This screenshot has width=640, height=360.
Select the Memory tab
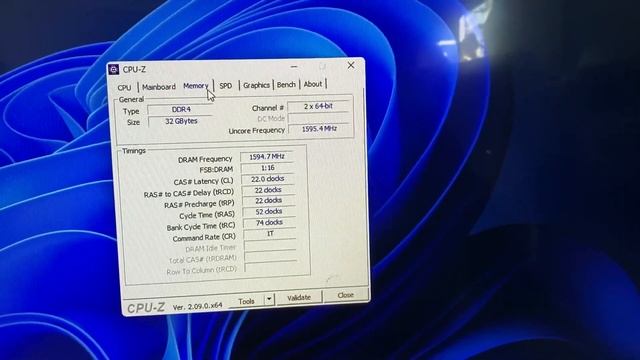click(x=196, y=86)
